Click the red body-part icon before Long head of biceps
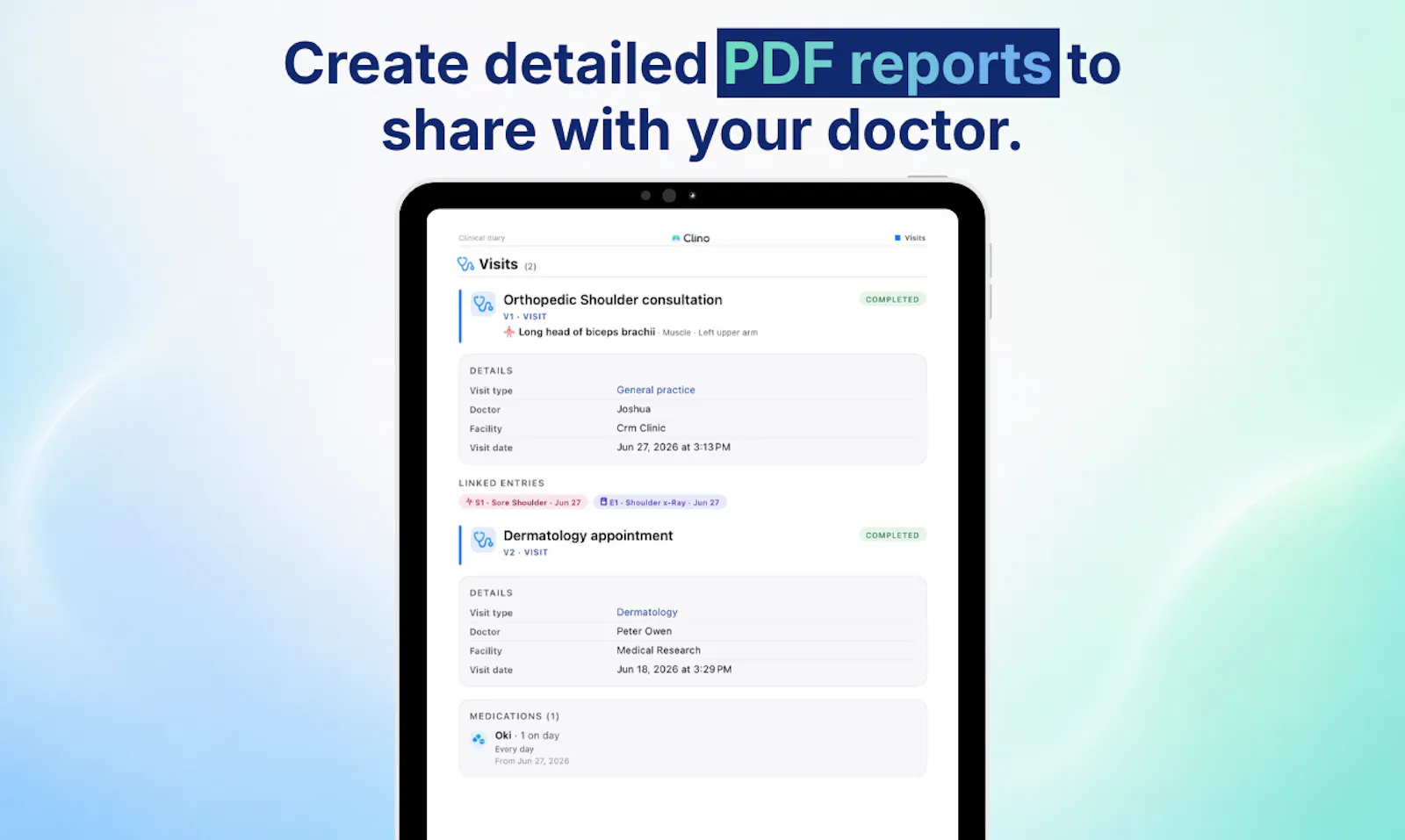 click(509, 332)
